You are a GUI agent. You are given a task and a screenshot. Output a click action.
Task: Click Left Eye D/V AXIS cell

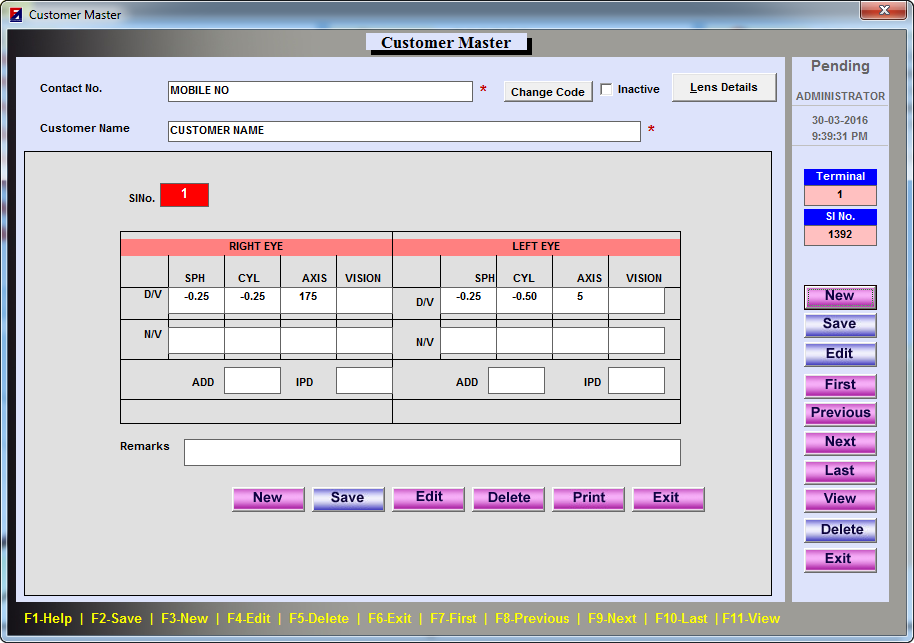[580, 300]
